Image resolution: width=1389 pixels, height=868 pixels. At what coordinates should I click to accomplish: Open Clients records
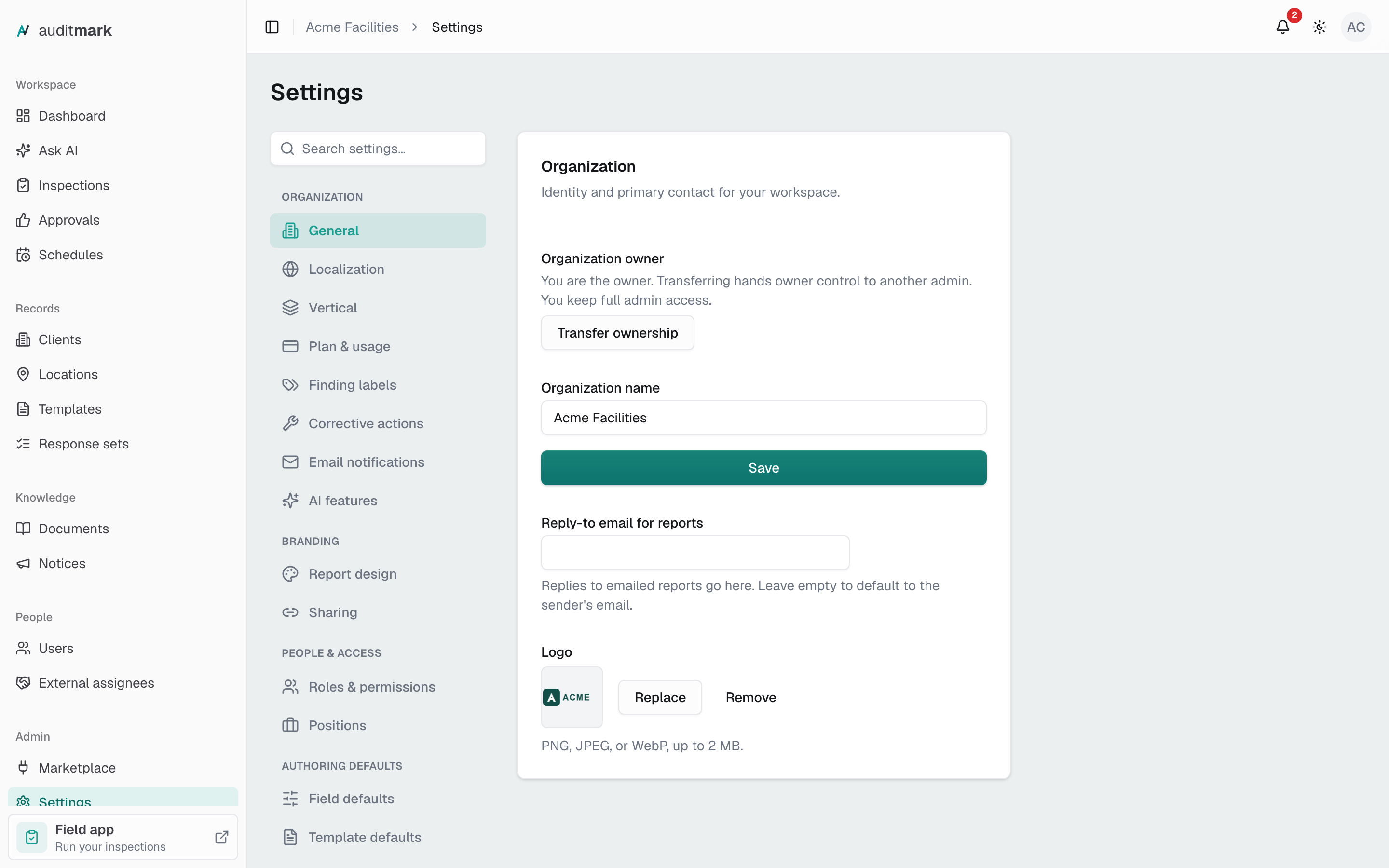[123, 339]
